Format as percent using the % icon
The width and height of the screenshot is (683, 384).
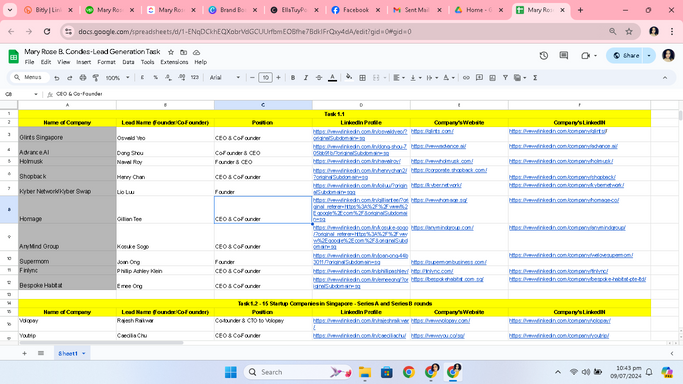[156, 77]
